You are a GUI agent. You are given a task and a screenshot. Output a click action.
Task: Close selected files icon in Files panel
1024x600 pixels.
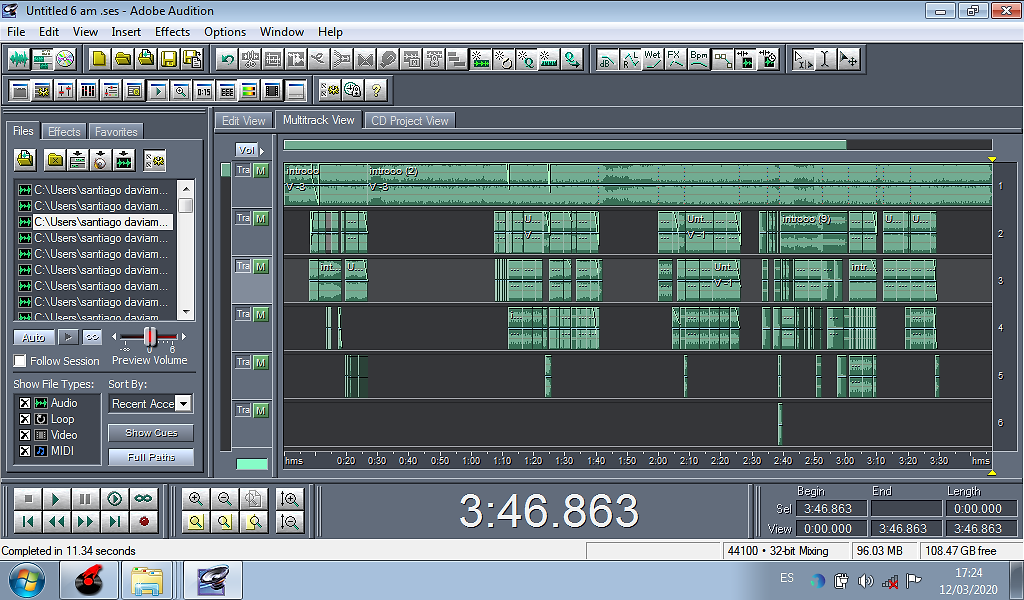click(56, 159)
